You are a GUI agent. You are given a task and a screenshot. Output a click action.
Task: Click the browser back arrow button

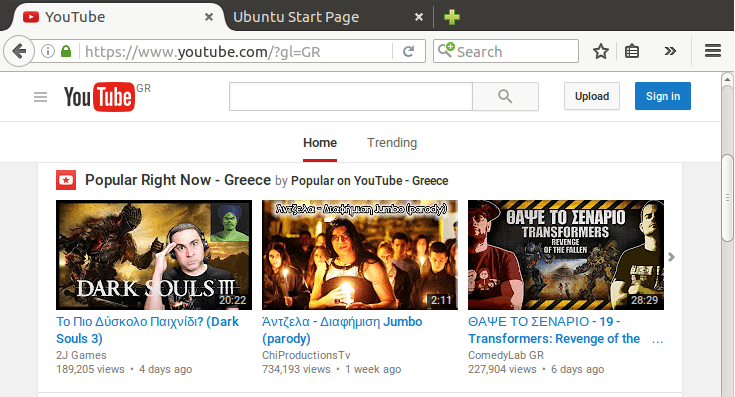click(19, 51)
